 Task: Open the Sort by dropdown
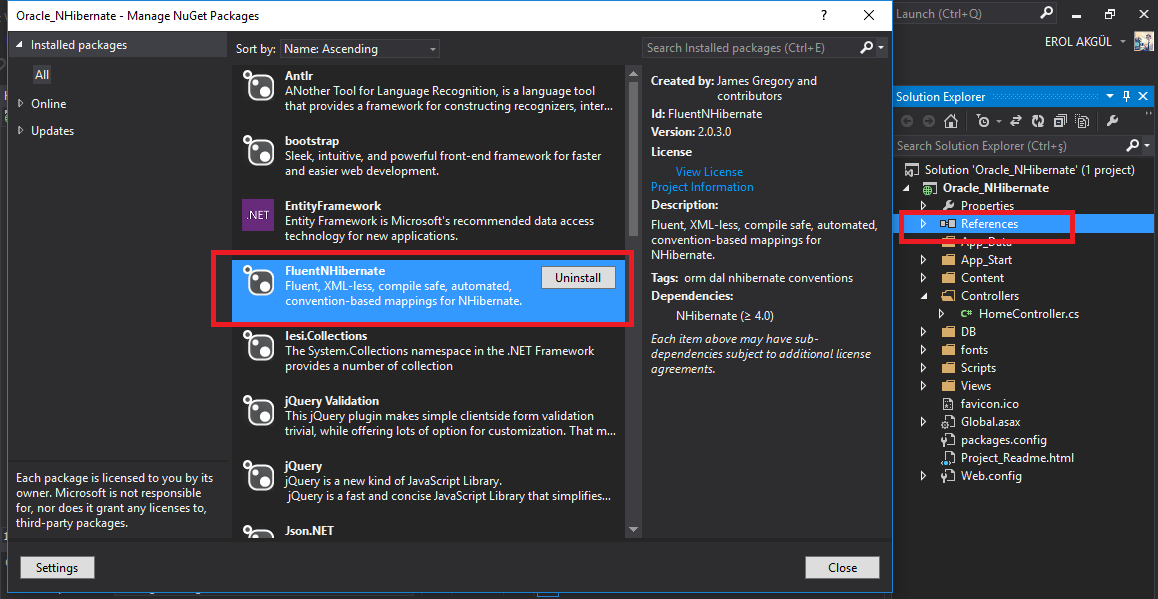(x=359, y=49)
